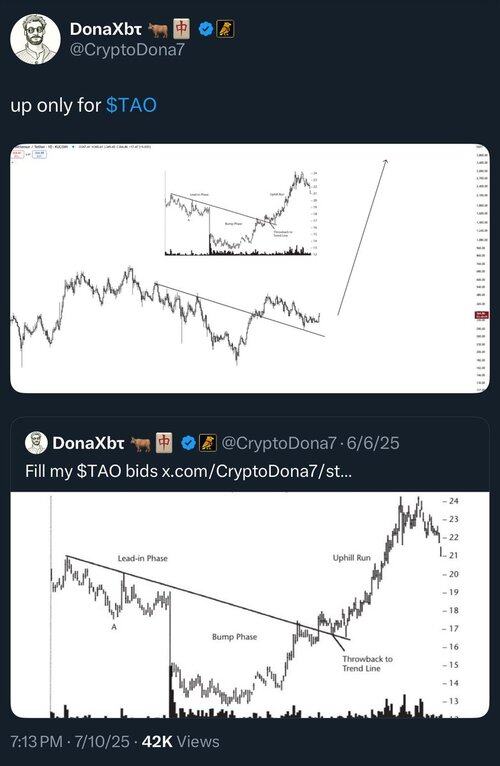This screenshot has height=766, width=500.
Task: Open the $TAO cashtag link
Action: 131,105
